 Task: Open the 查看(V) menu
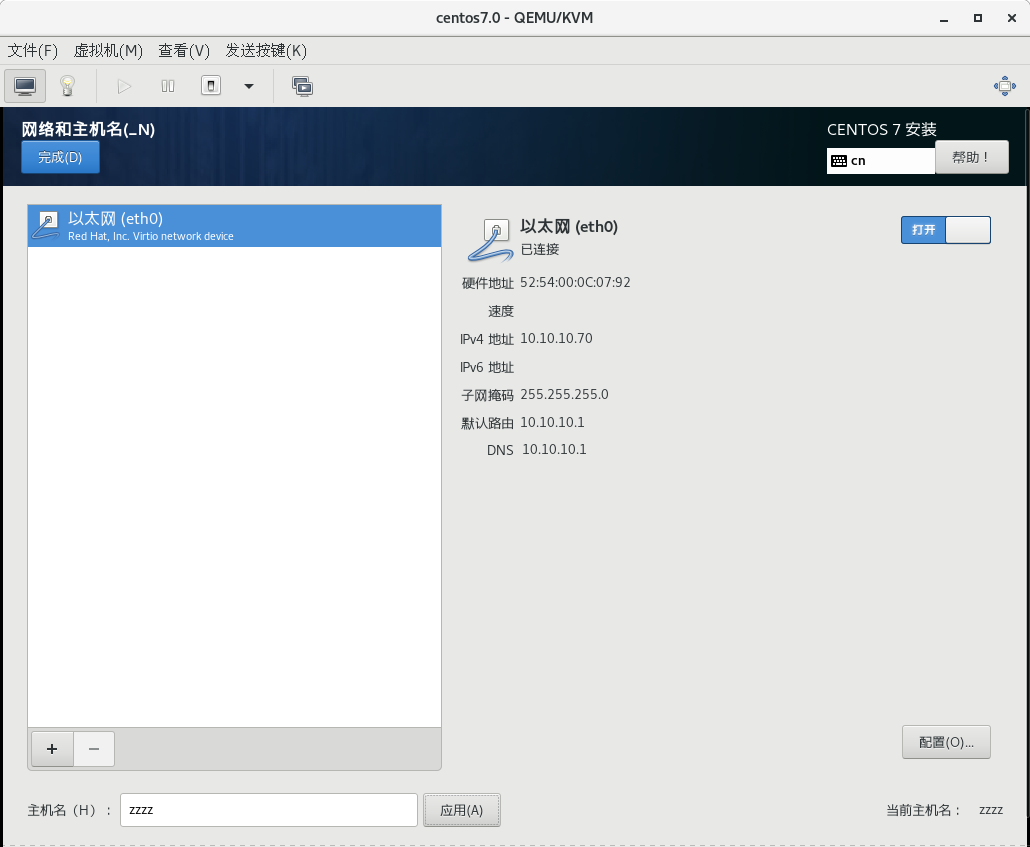(x=183, y=51)
